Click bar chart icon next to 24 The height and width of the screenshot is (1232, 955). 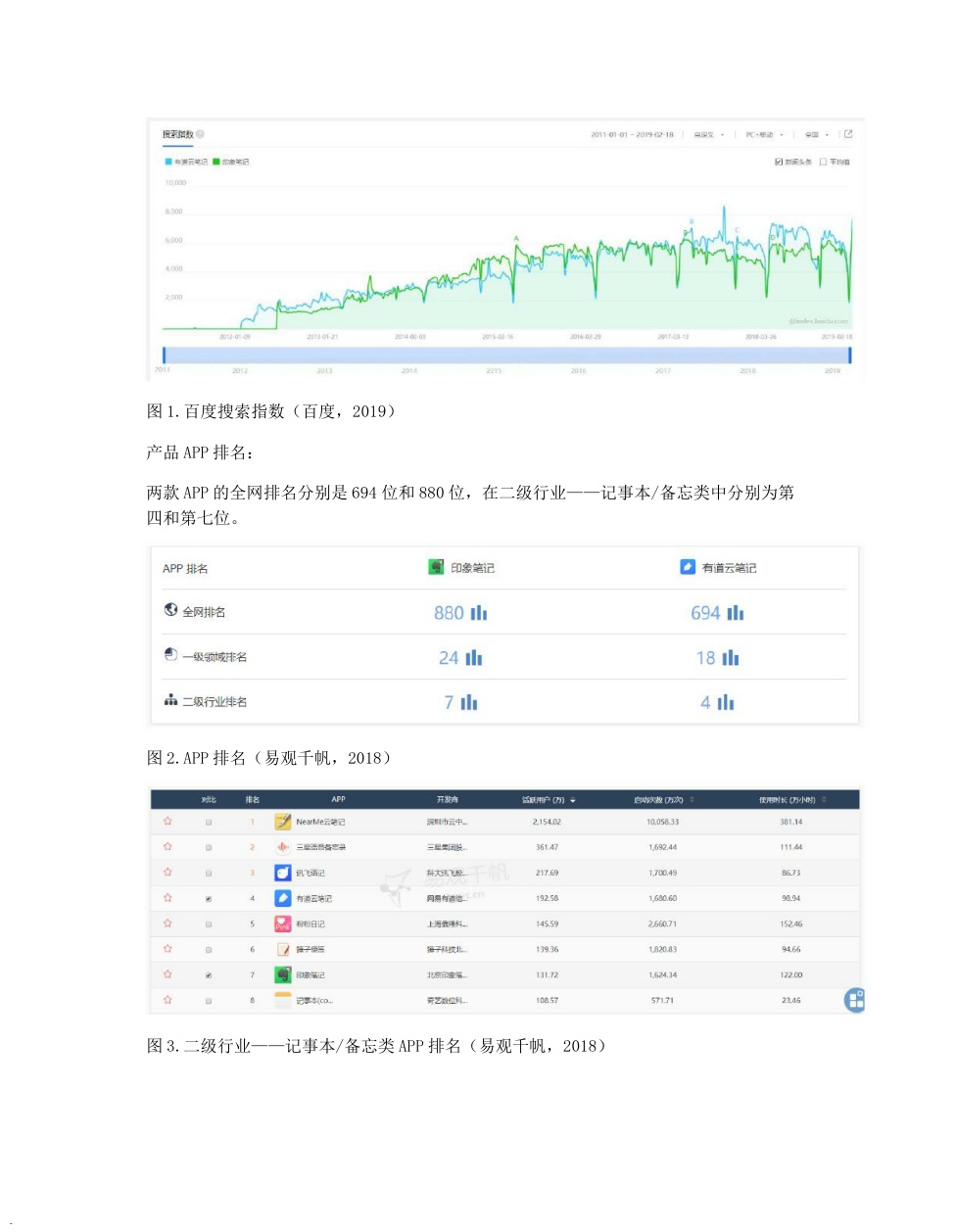(474, 658)
